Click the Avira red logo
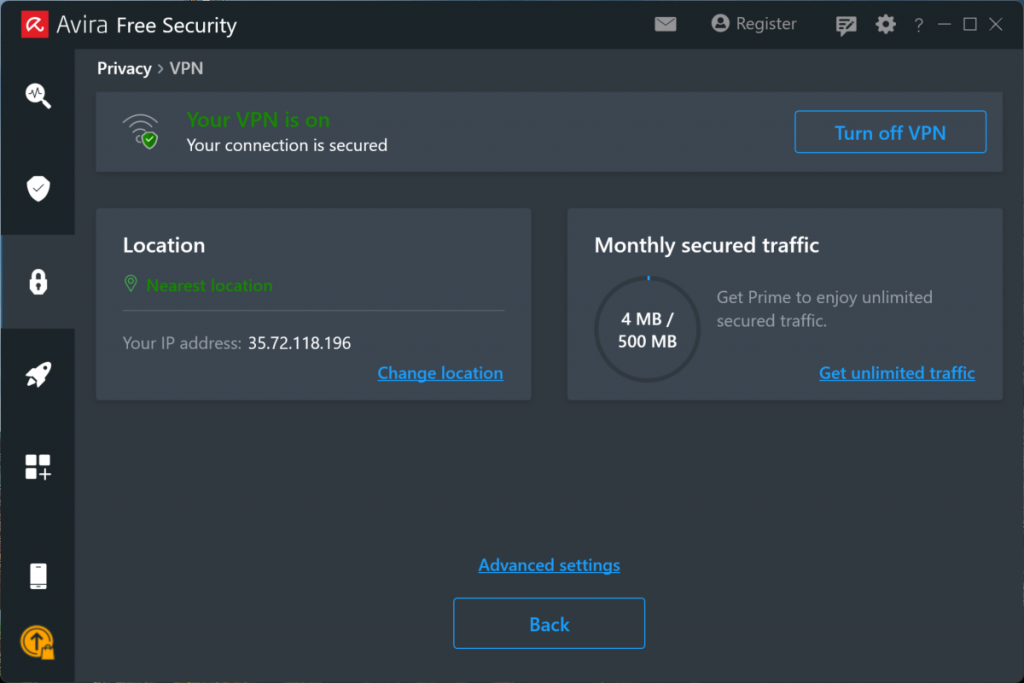The width and height of the screenshot is (1024, 683). pyautogui.click(x=35, y=25)
